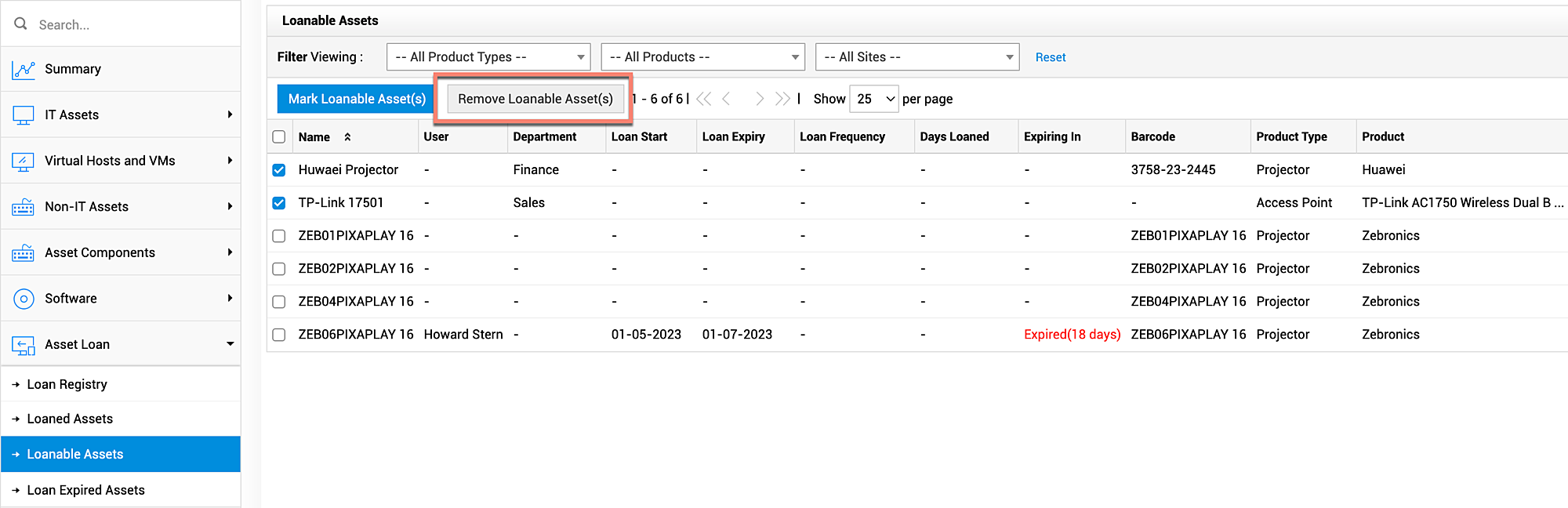1568x508 pixels.
Task: Toggle the select-all header checkbox
Action: click(x=279, y=137)
